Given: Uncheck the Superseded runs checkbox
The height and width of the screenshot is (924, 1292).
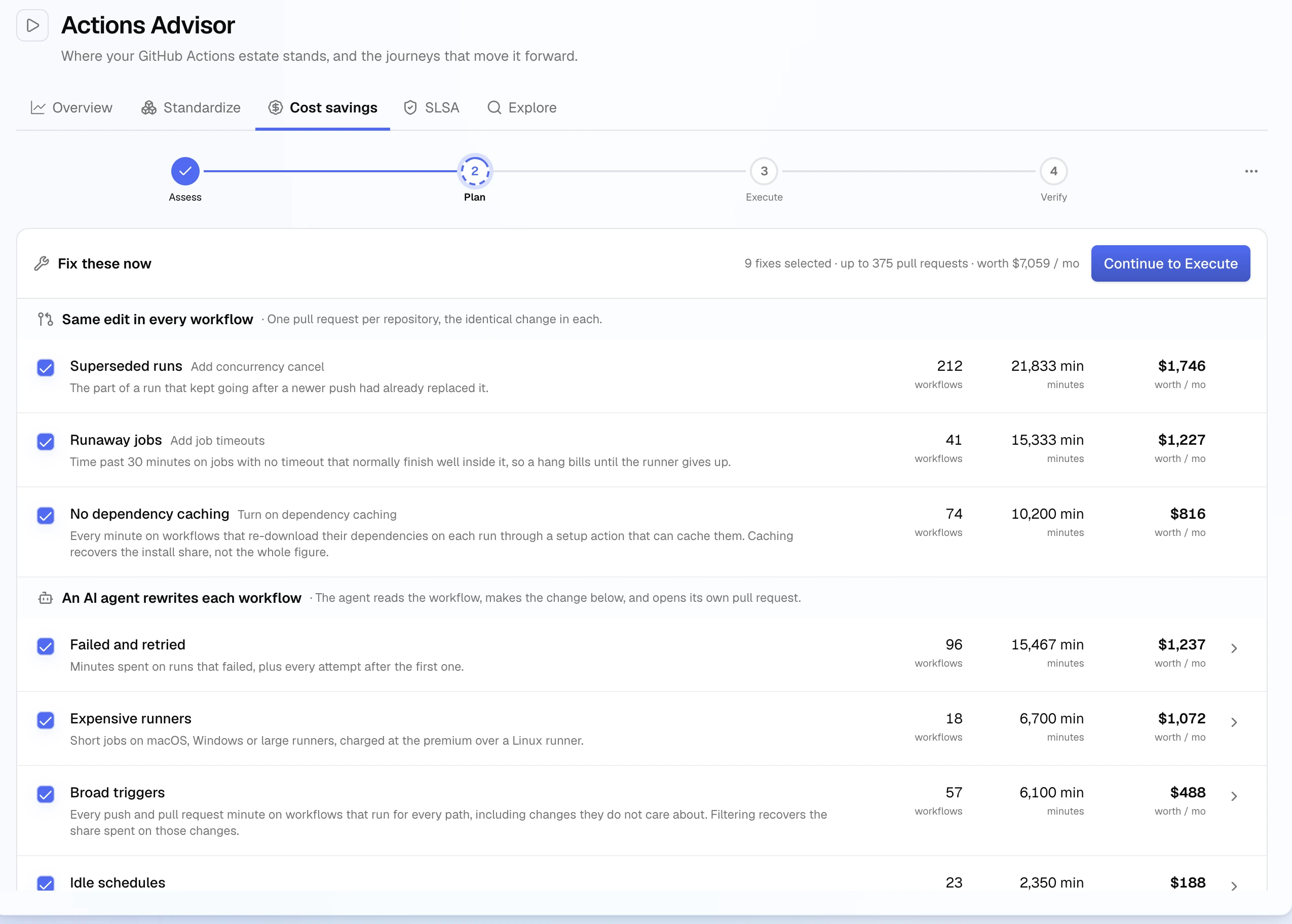Looking at the screenshot, I should coord(46,368).
